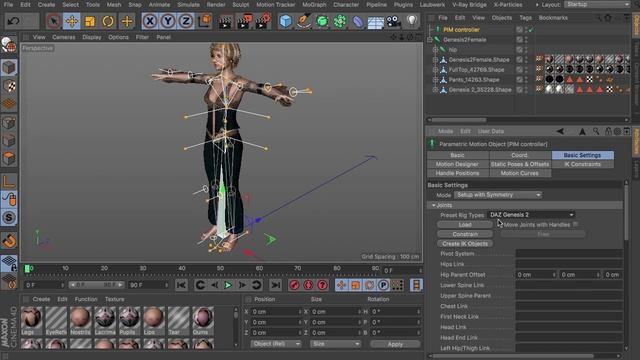Switch to Static Poses & Offsets tab

(520, 164)
